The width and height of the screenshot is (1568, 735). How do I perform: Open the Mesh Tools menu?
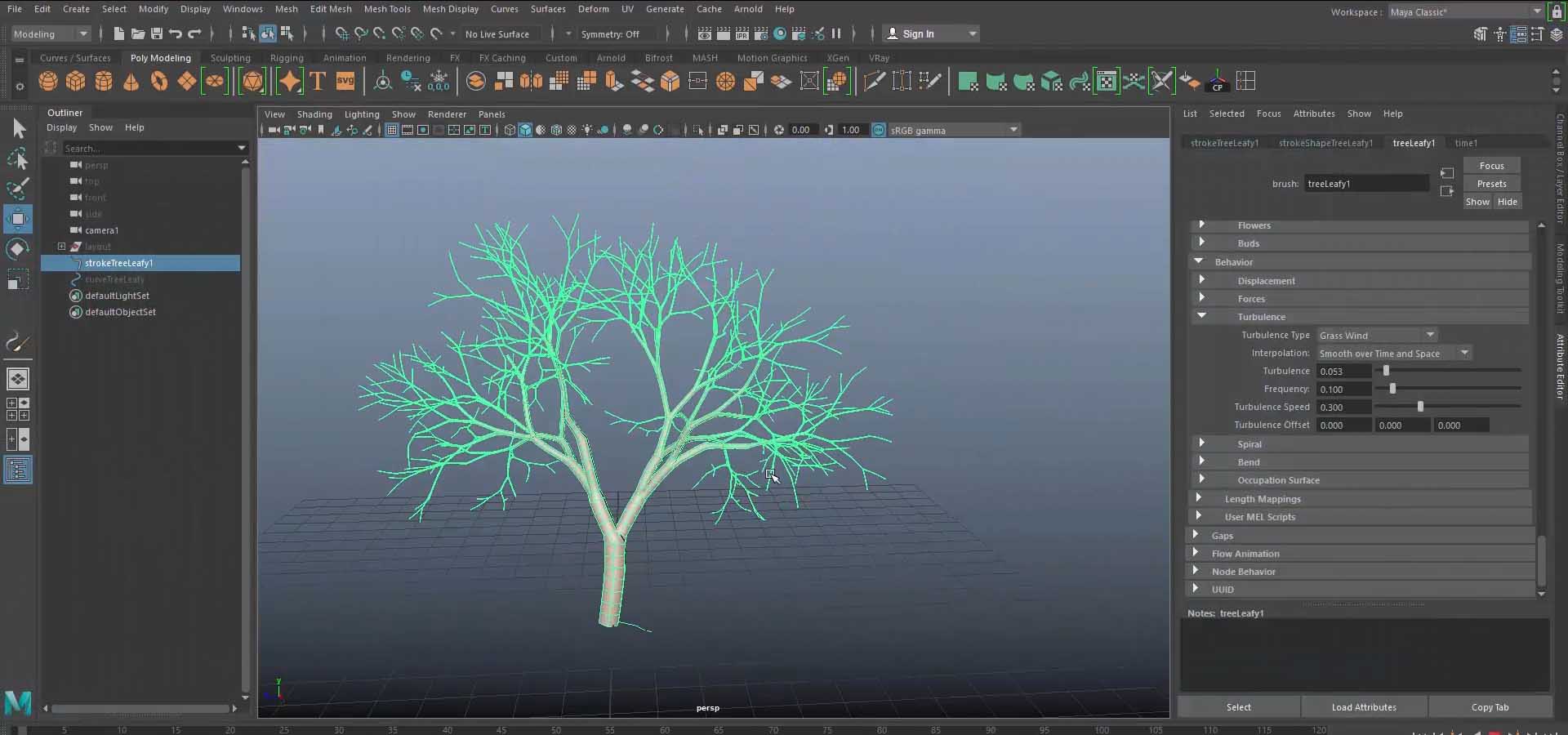(386, 9)
